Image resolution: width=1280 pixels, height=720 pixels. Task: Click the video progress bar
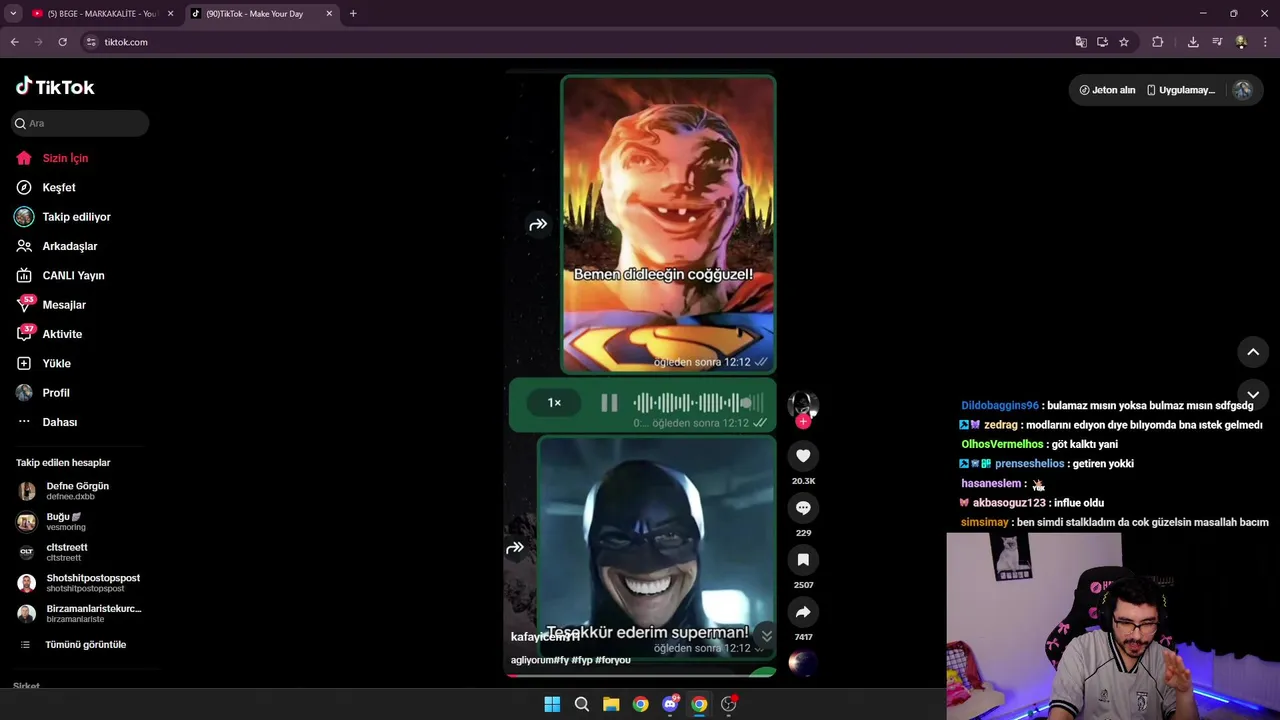641,675
